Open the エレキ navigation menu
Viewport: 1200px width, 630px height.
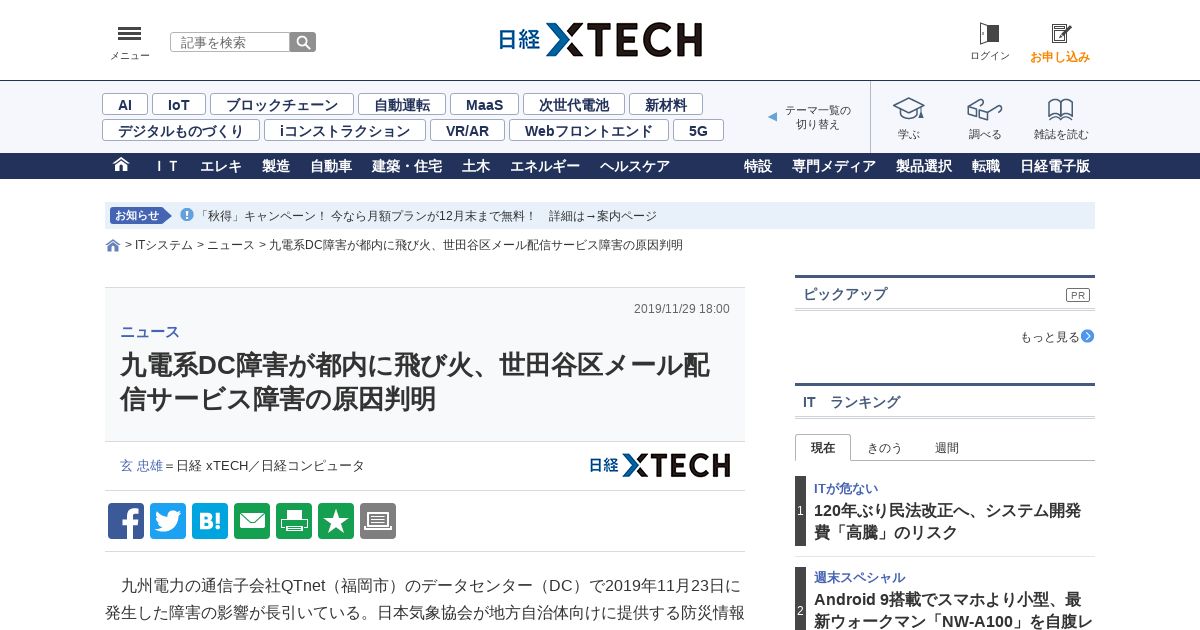[221, 166]
